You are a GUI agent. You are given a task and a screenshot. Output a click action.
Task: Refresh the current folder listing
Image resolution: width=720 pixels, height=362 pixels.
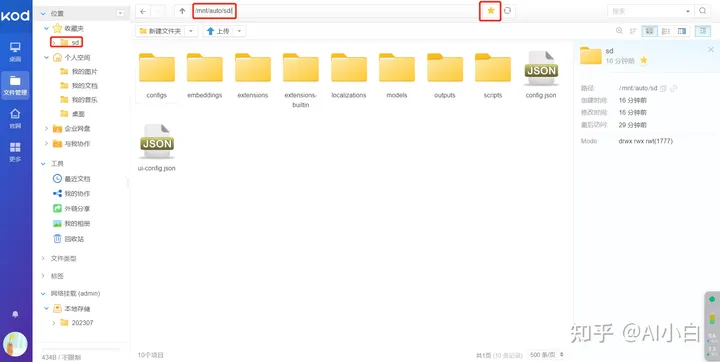click(507, 11)
